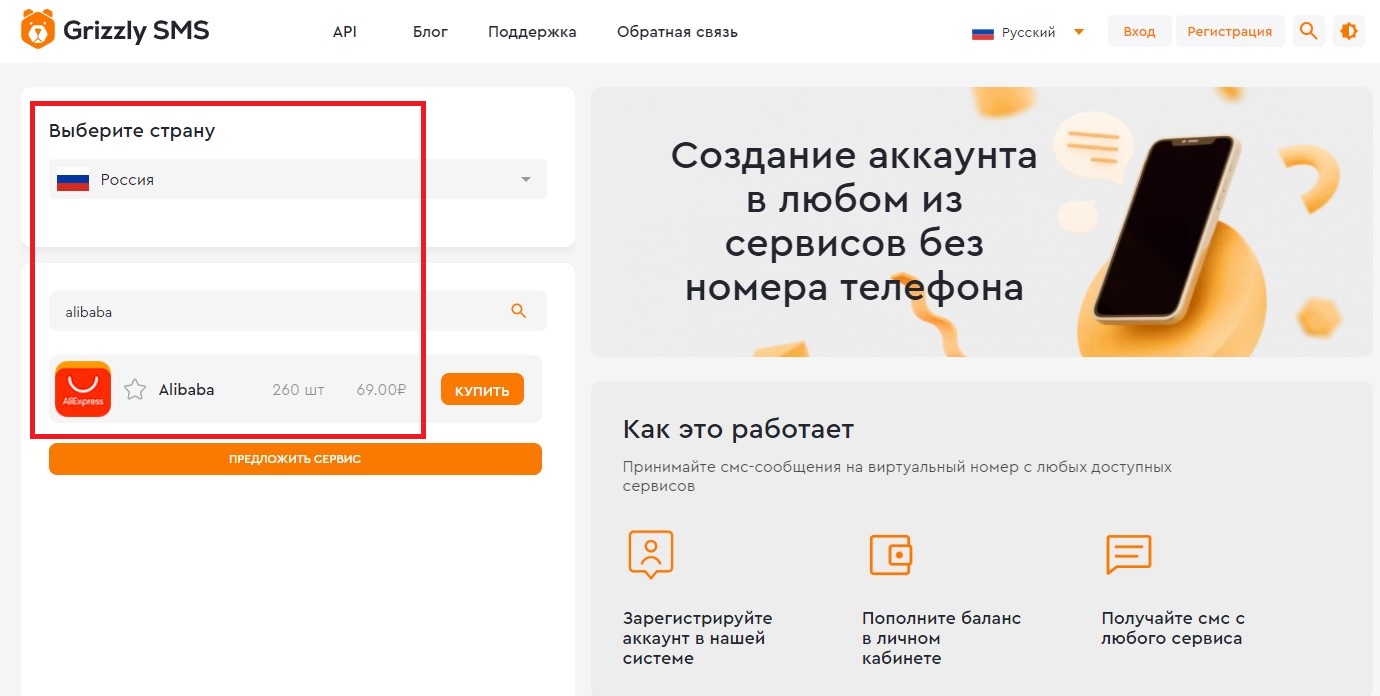Open the header search magnifier icon
The width and height of the screenshot is (1380, 696).
pyautogui.click(x=1308, y=31)
